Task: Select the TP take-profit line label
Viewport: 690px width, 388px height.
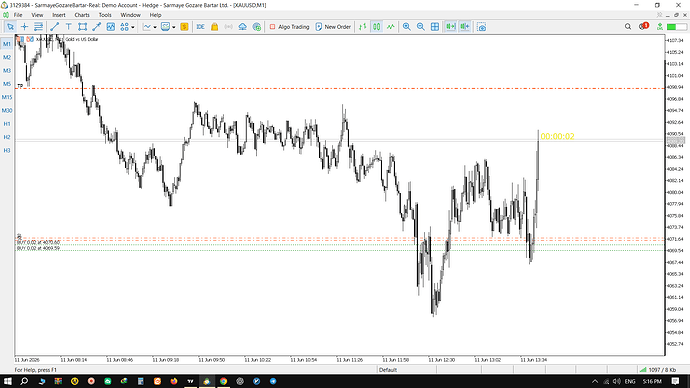Action: (20, 86)
